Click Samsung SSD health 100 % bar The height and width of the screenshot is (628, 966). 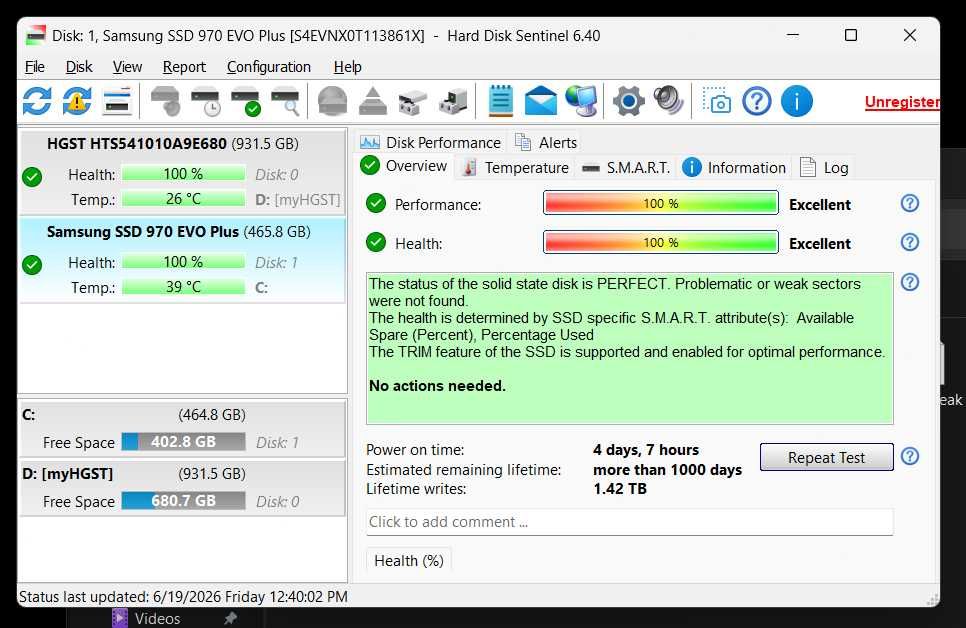pyautogui.click(x=183, y=262)
